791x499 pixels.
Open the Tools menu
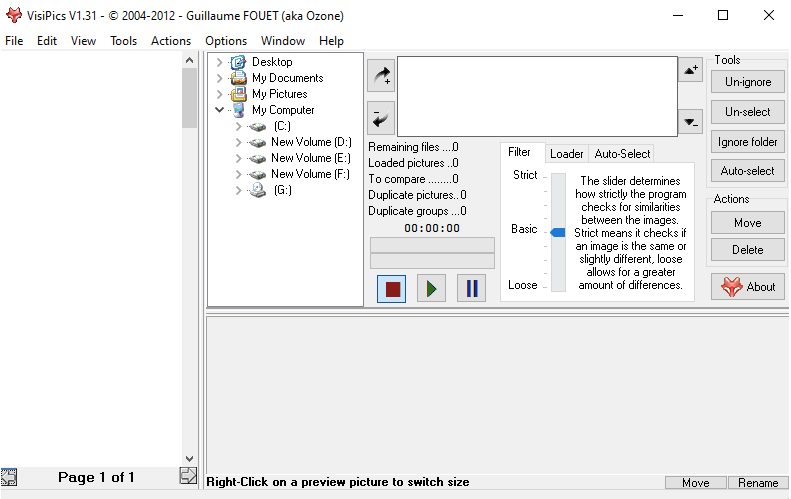point(124,41)
